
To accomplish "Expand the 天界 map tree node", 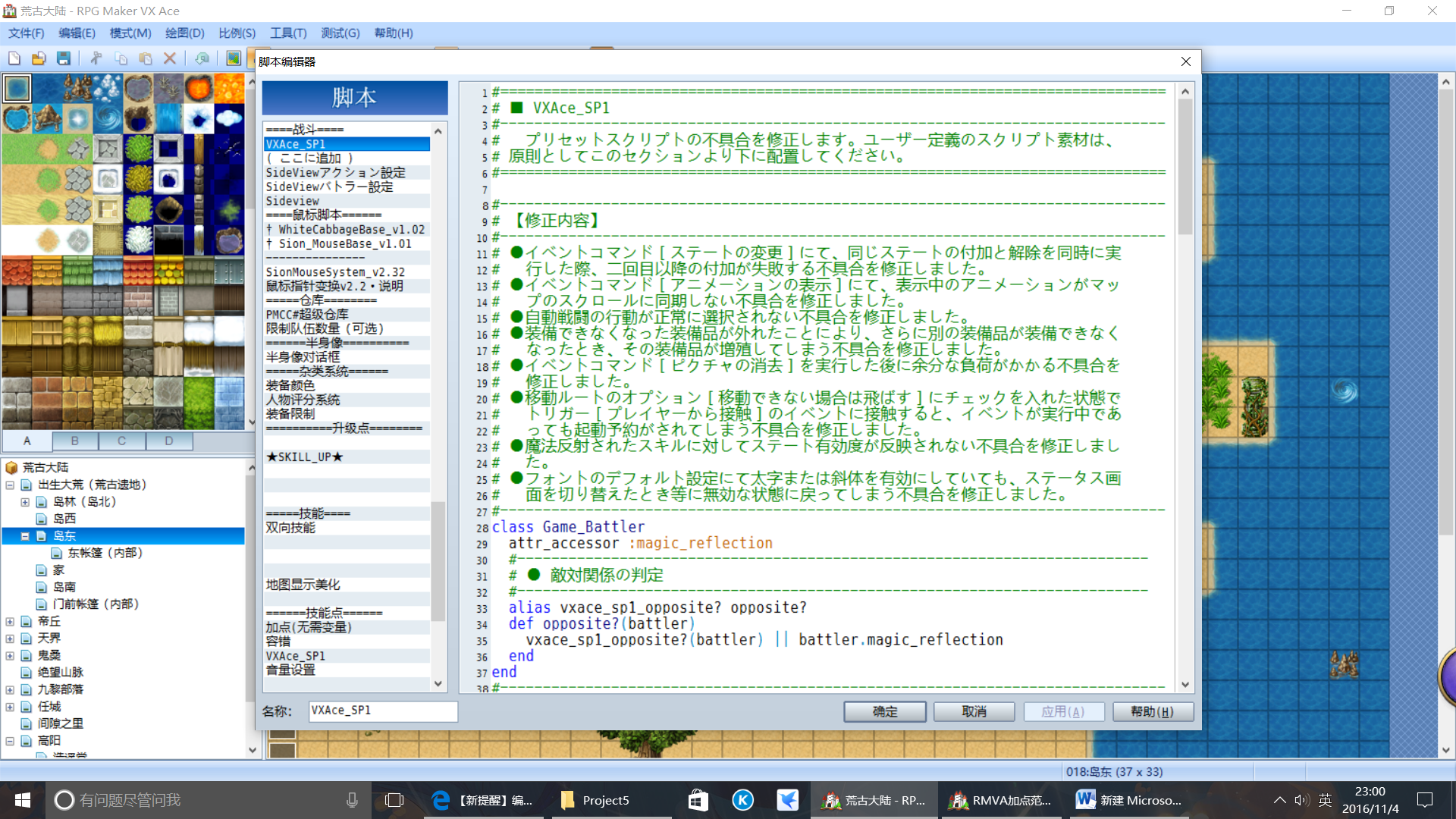I will pyautogui.click(x=10, y=639).
